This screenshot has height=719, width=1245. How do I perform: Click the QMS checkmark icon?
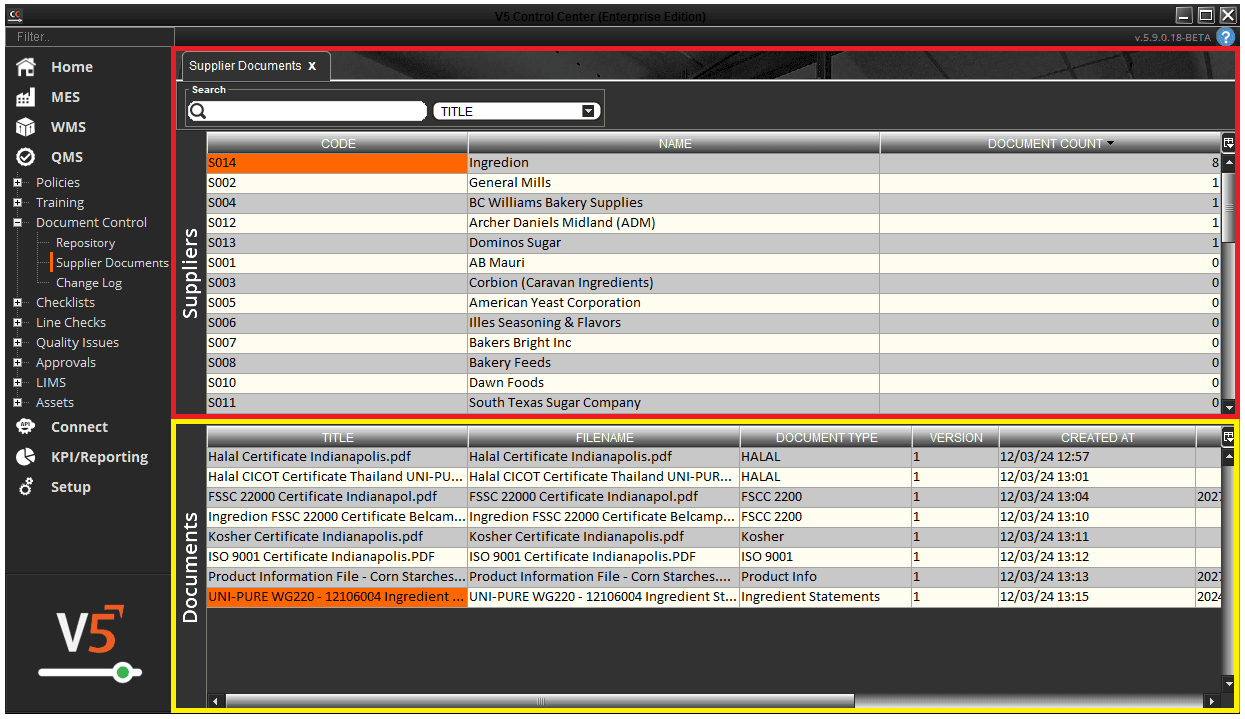pos(26,157)
